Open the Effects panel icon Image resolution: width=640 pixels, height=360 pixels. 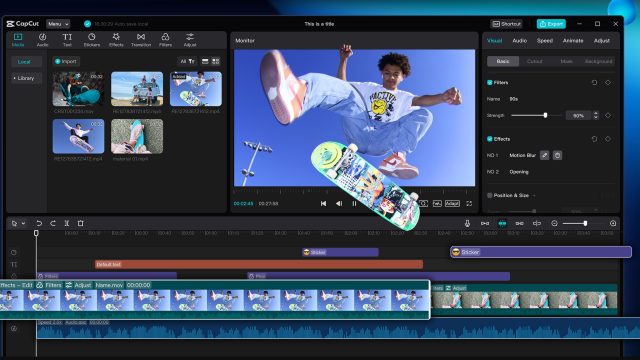point(116,40)
